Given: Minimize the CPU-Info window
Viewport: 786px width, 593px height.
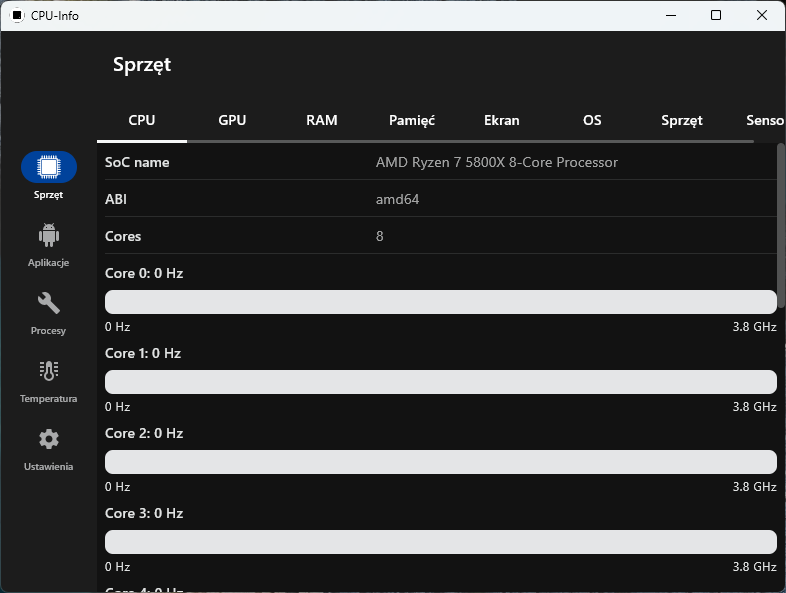Looking at the screenshot, I should 671,16.
